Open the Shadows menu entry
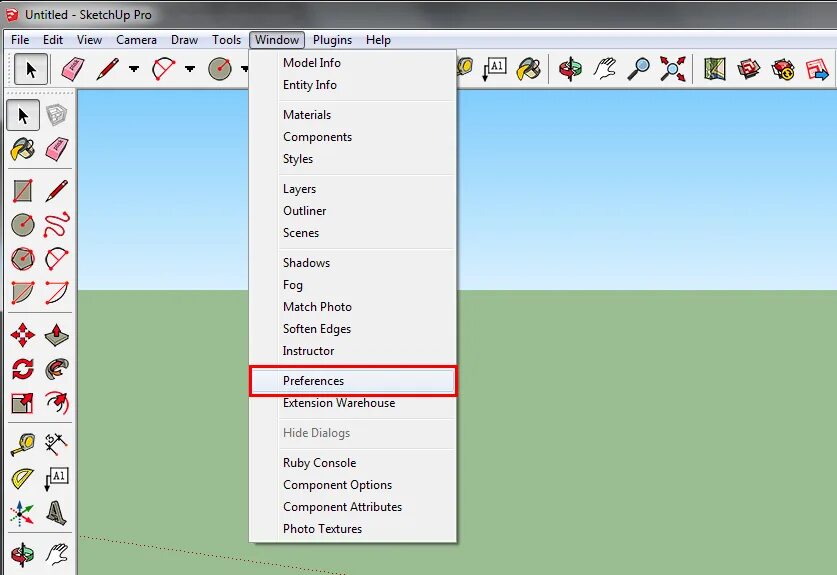Screen dimensions: 837x575 pos(353,263)
